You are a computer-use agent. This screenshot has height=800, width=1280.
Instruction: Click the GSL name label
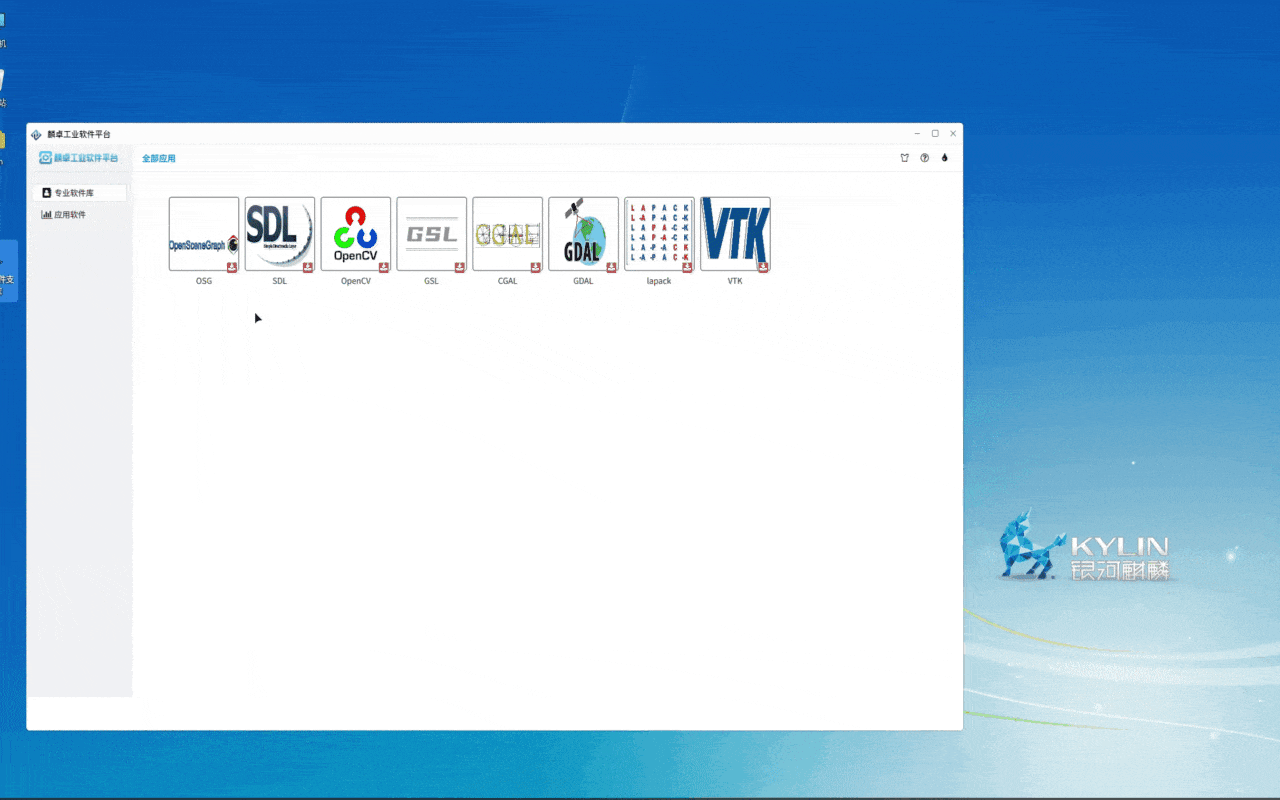[x=432, y=281]
